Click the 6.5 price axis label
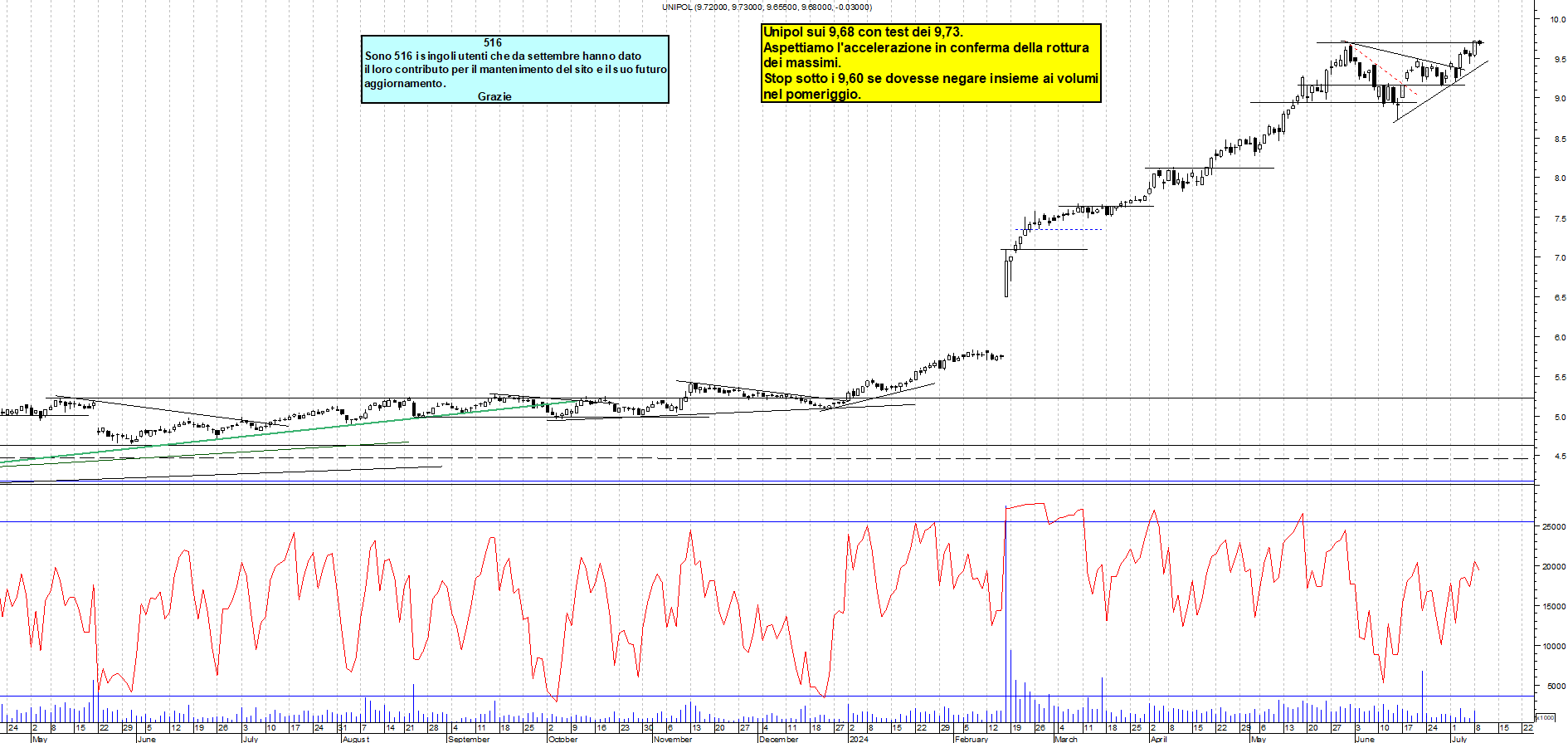Screen dimensions: 1568x743 (1560, 297)
